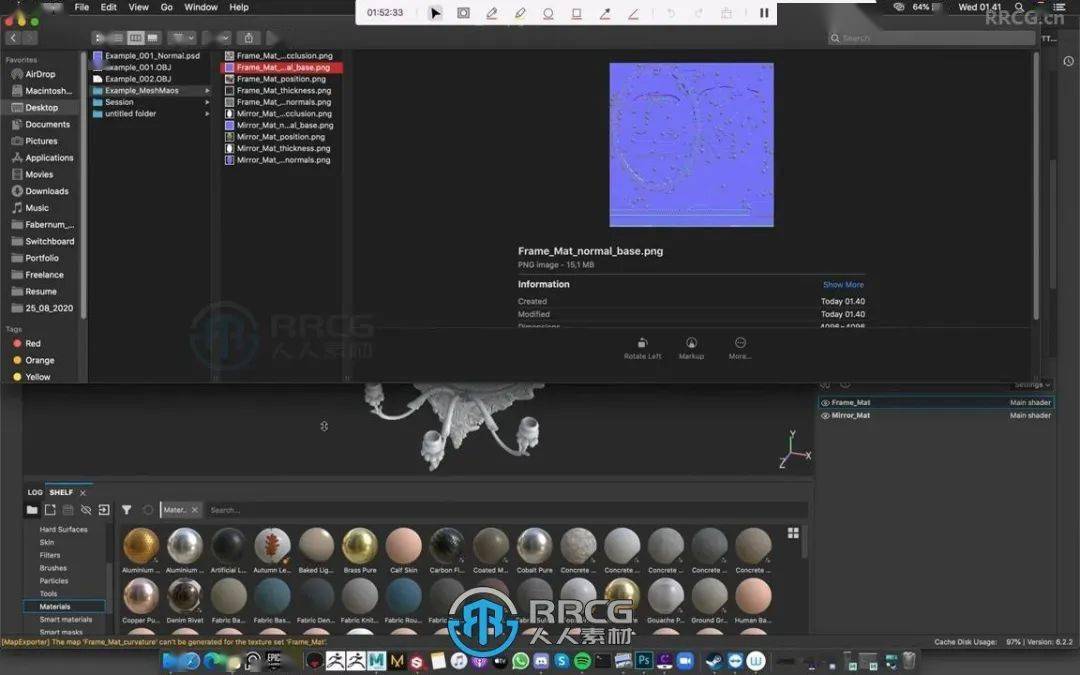Toggle visibility of Mirror_Mat texture set

pos(825,415)
